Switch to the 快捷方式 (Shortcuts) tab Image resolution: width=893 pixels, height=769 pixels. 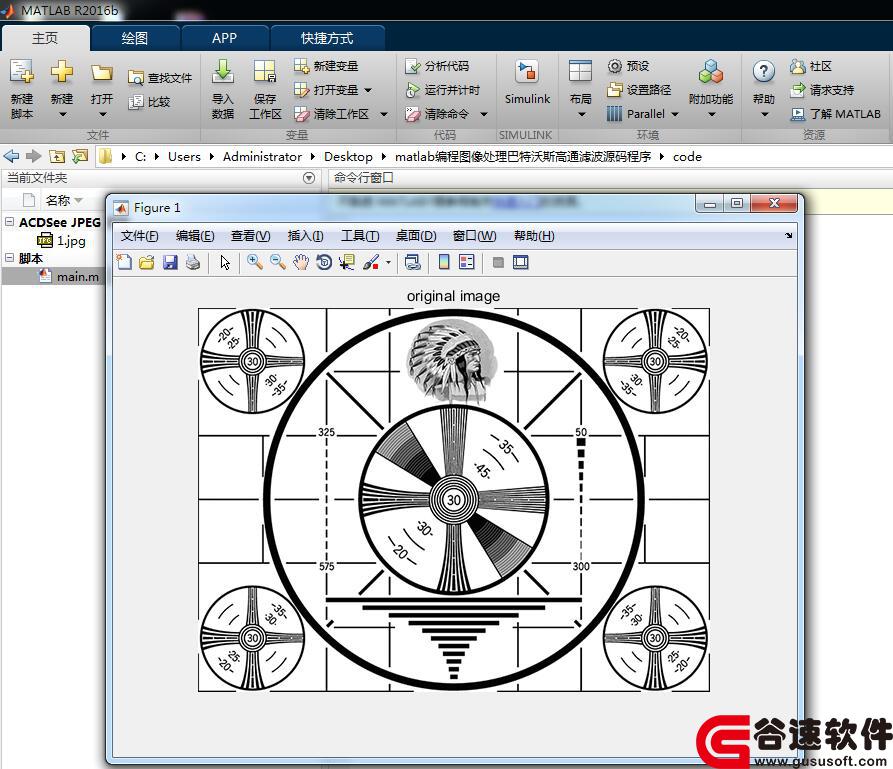[327, 38]
